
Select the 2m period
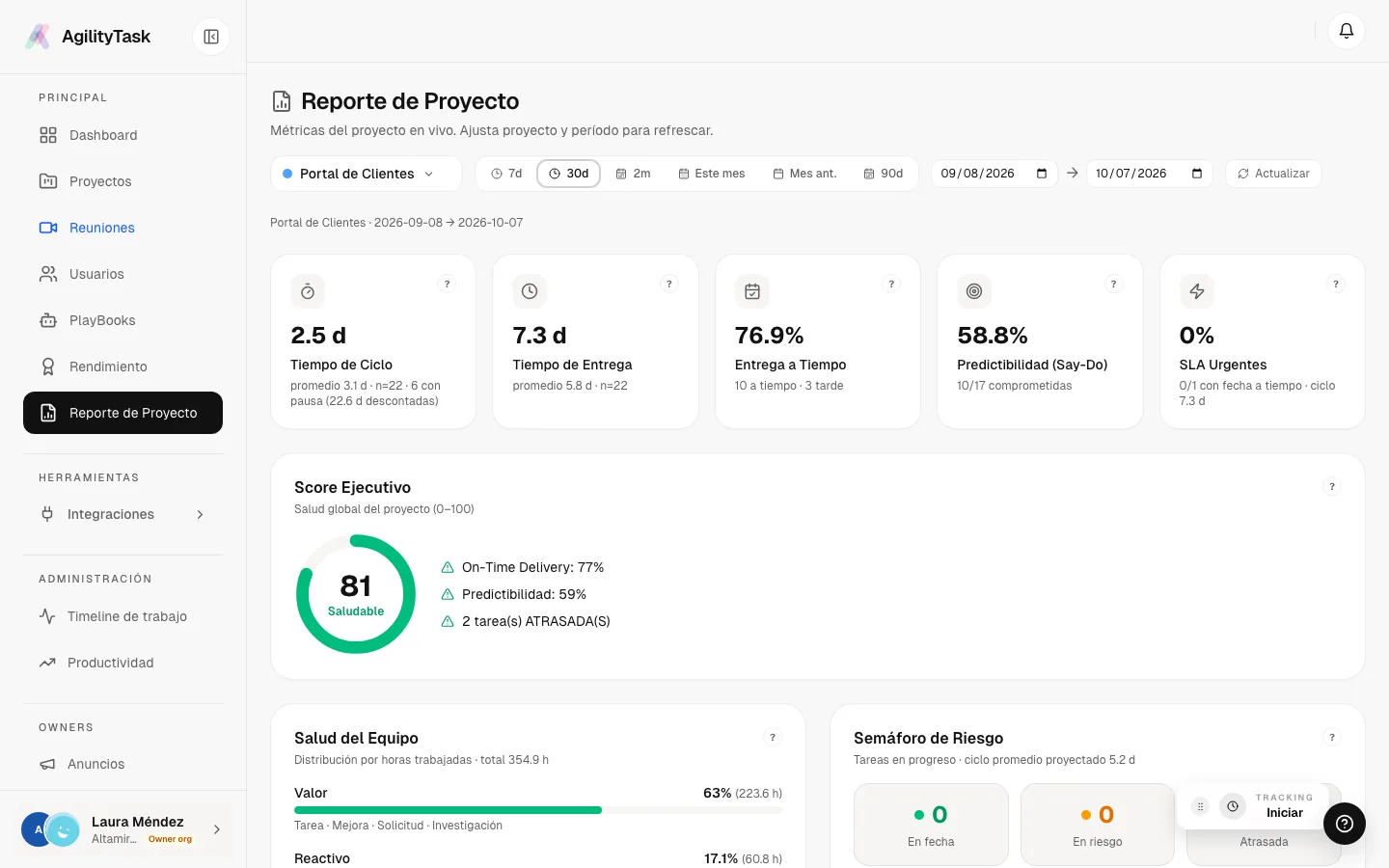click(x=633, y=174)
